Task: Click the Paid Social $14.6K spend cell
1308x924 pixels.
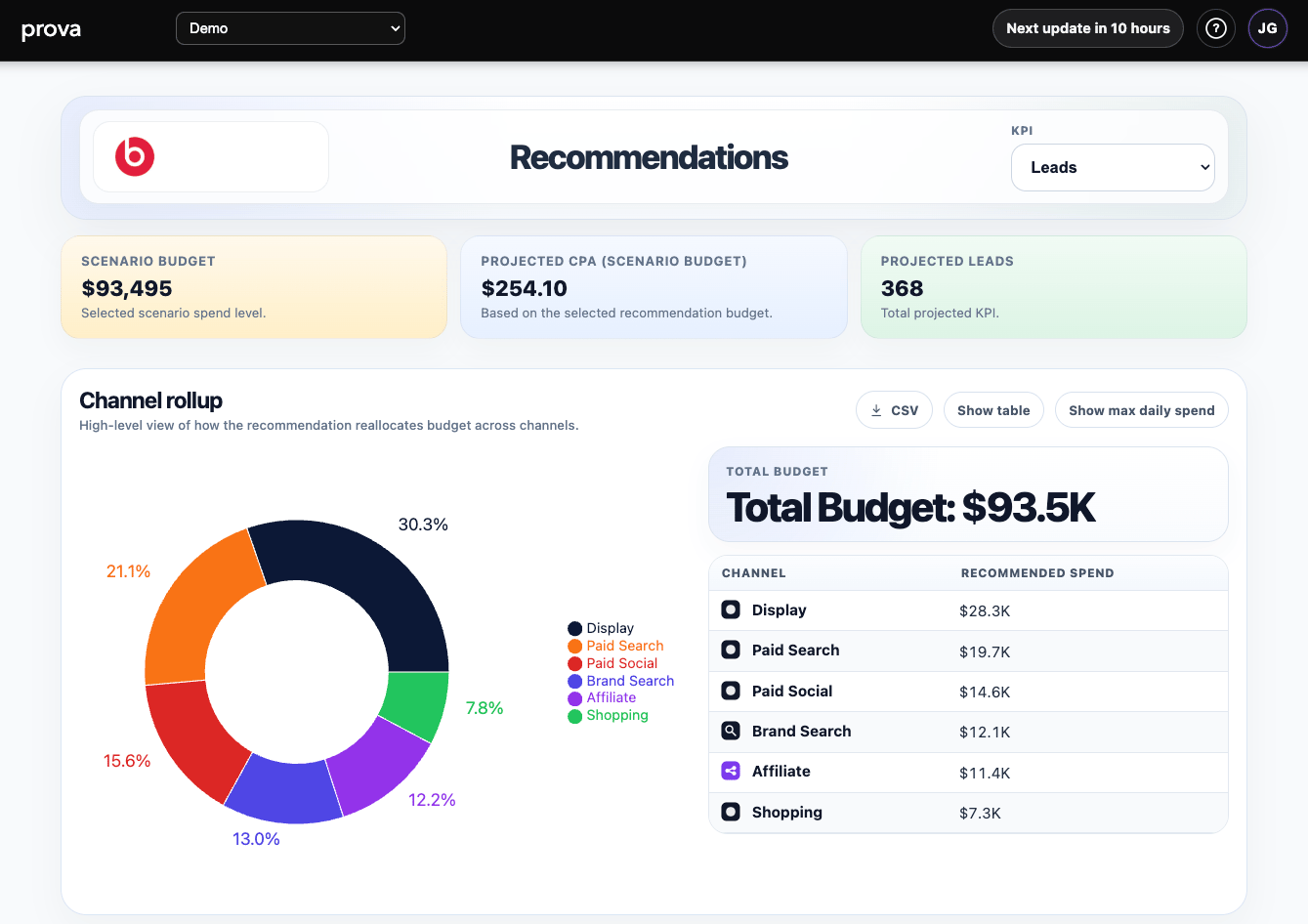Action: point(985,692)
